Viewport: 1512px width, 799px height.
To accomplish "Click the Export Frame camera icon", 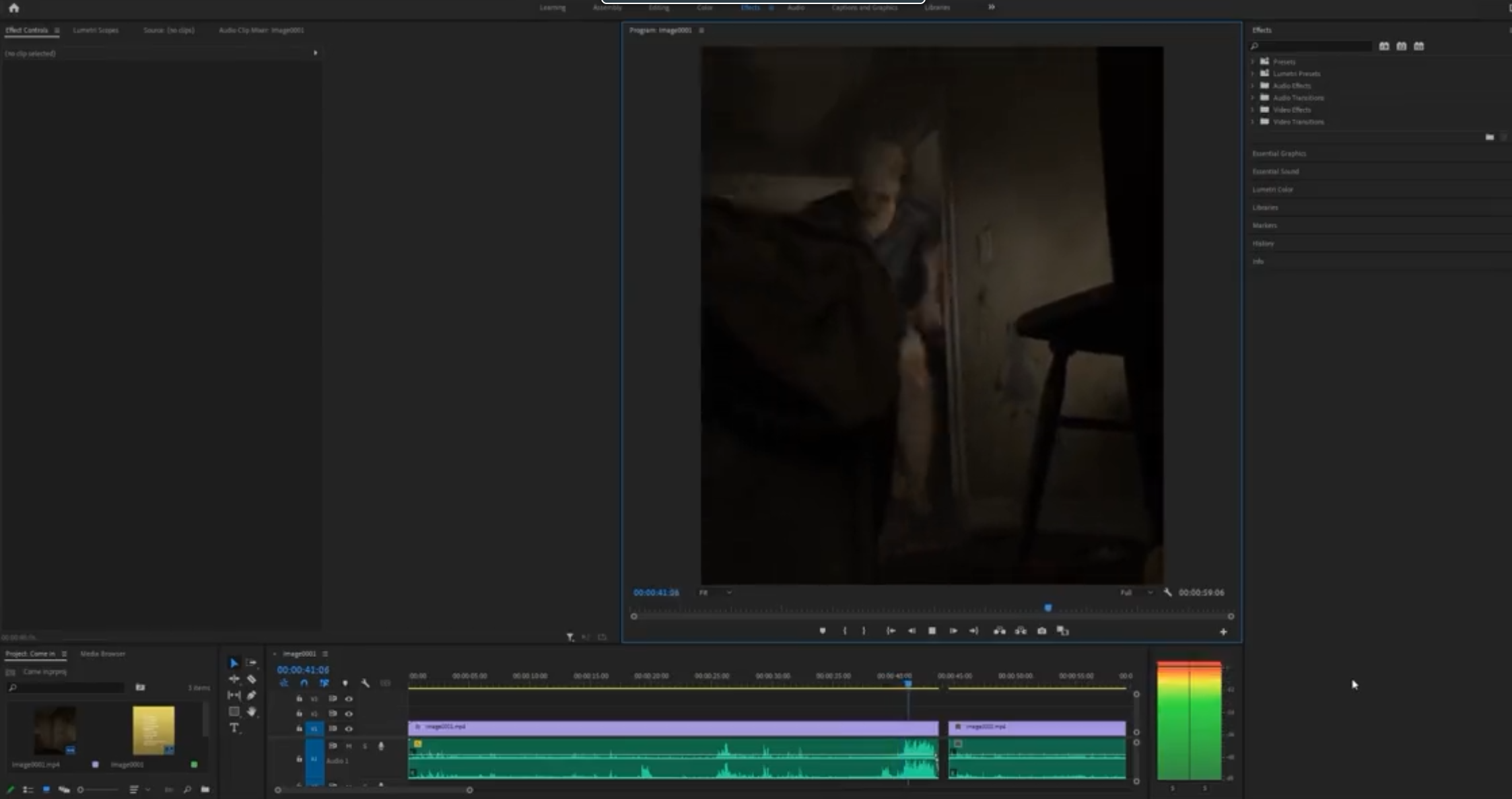I will (1041, 631).
